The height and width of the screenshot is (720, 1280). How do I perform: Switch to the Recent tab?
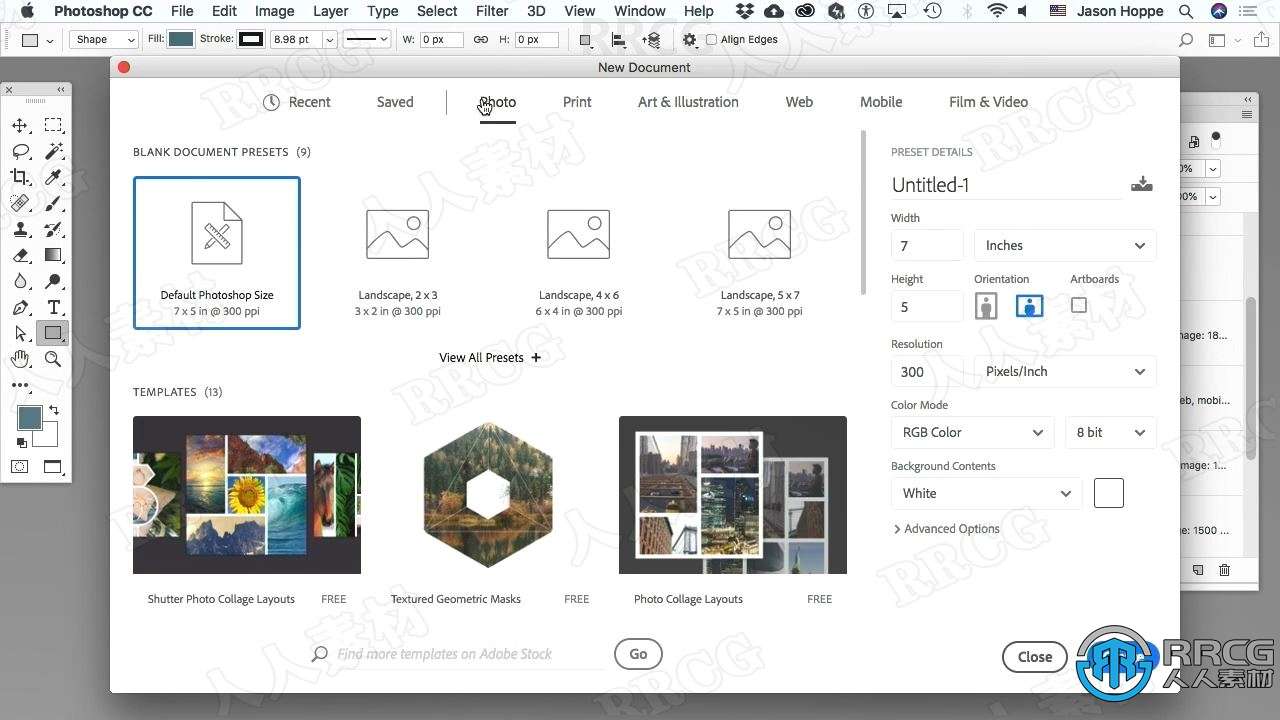pyautogui.click(x=297, y=102)
